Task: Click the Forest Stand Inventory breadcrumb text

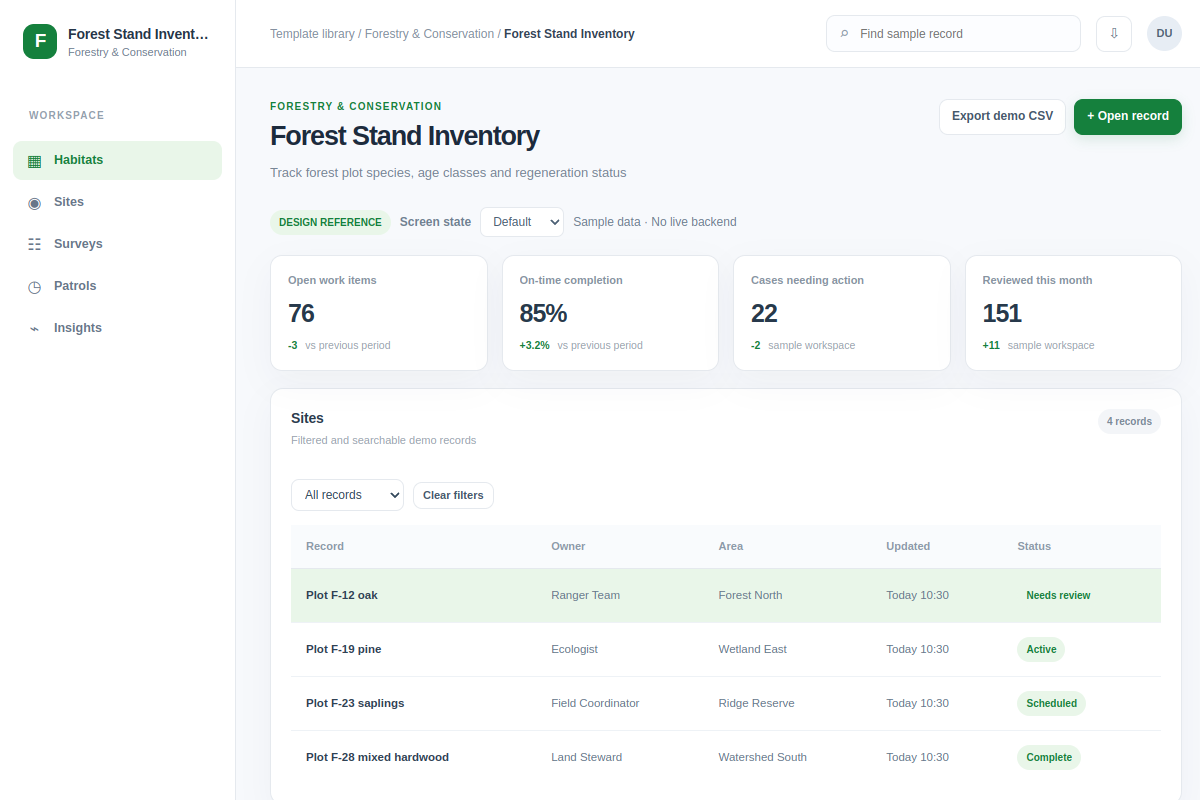Action: (569, 34)
